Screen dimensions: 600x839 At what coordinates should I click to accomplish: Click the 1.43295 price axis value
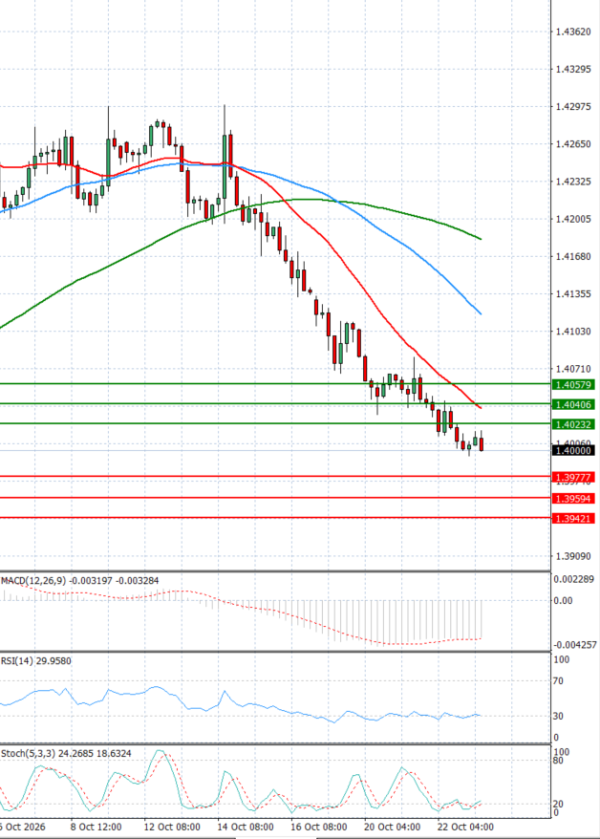(573, 69)
